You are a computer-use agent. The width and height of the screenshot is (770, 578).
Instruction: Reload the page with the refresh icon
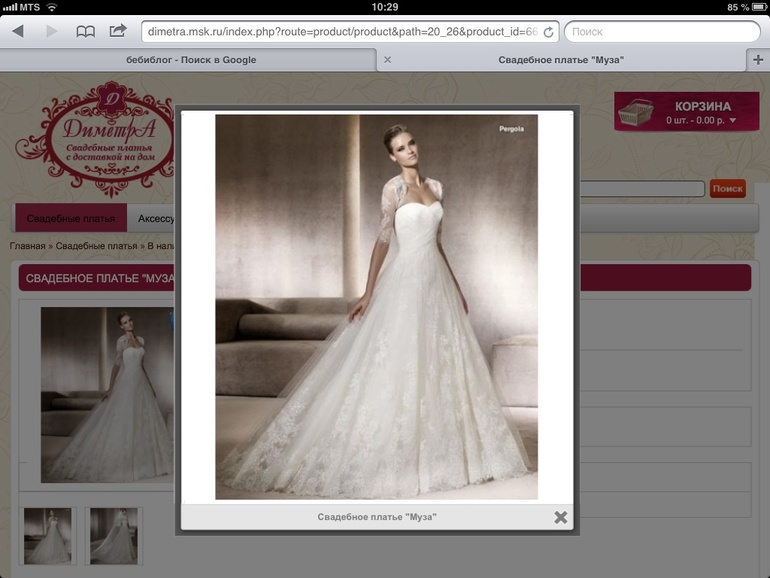pyautogui.click(x=549, y=32)
